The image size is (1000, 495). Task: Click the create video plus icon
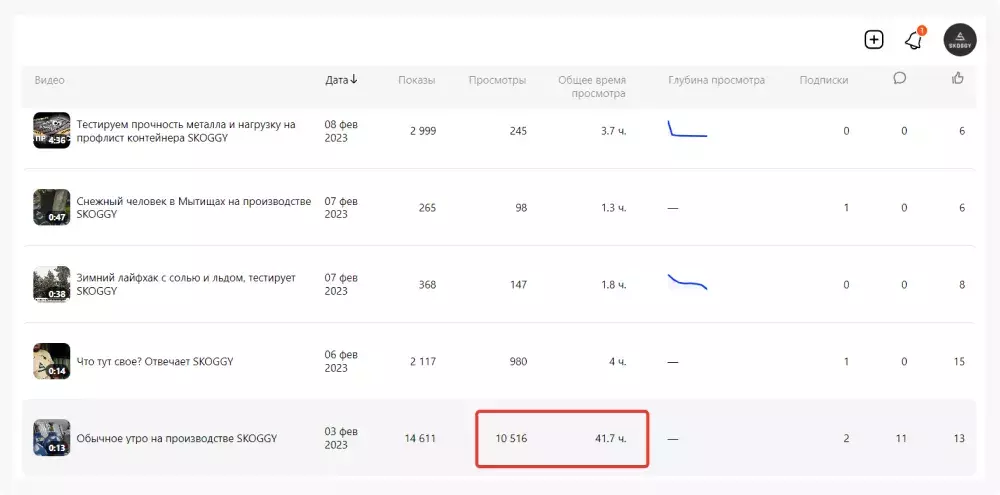point(874,40)
